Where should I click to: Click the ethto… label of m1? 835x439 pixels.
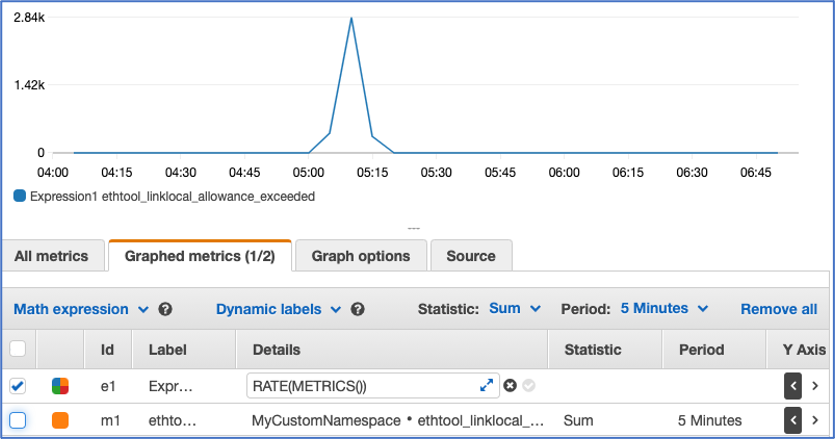[x=173, y=421]
